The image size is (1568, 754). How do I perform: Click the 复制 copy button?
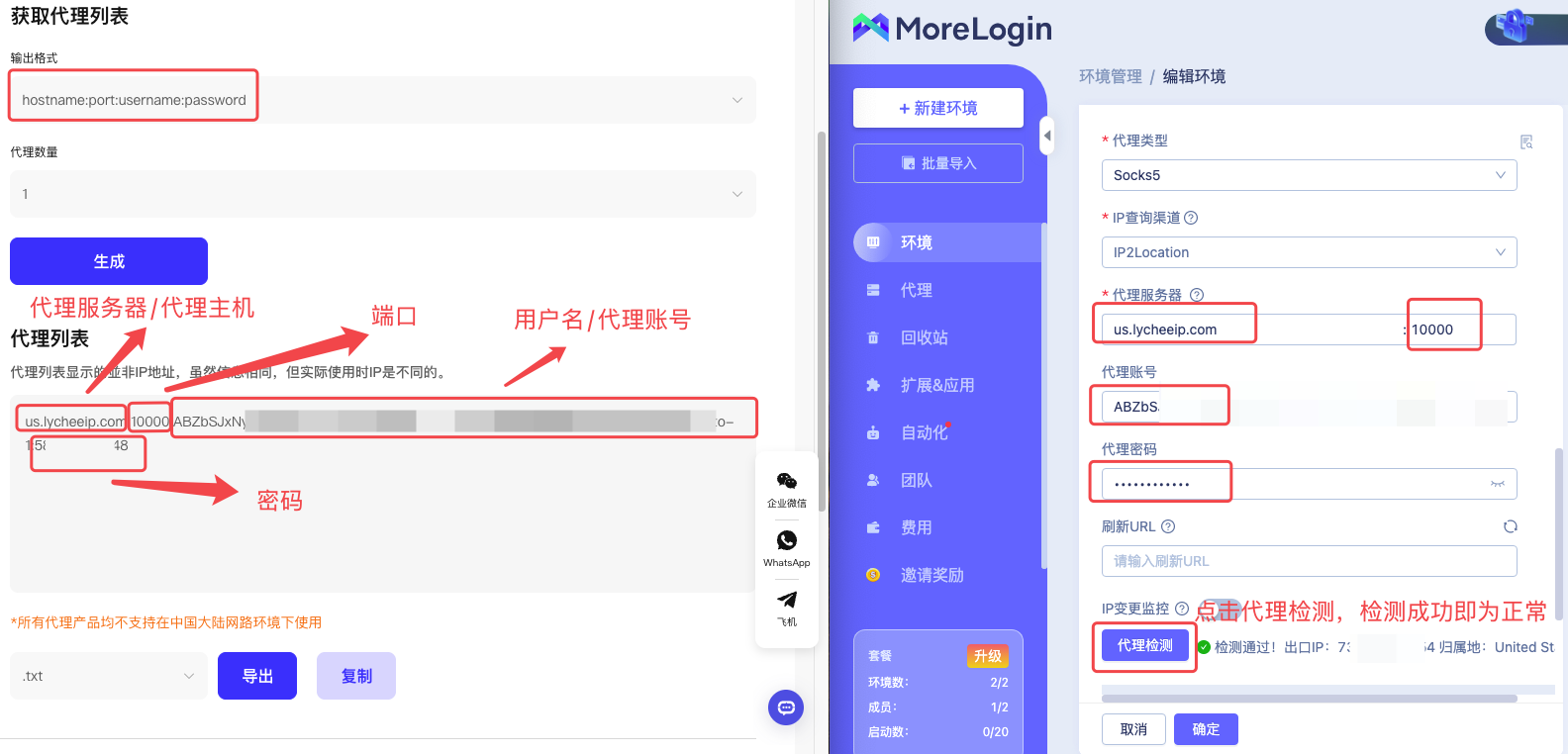tap(356, 676)
